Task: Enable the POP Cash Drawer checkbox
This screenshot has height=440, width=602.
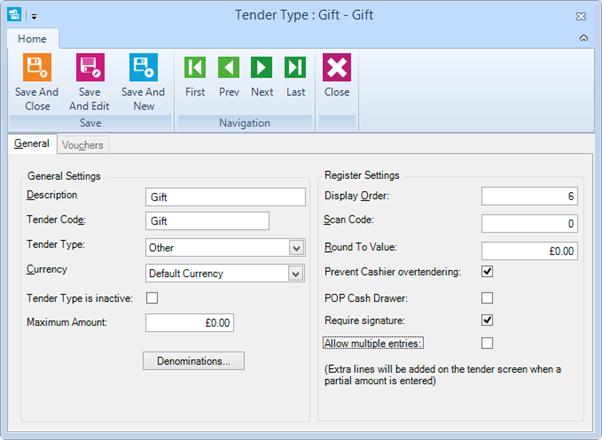Action: (487, 298)
